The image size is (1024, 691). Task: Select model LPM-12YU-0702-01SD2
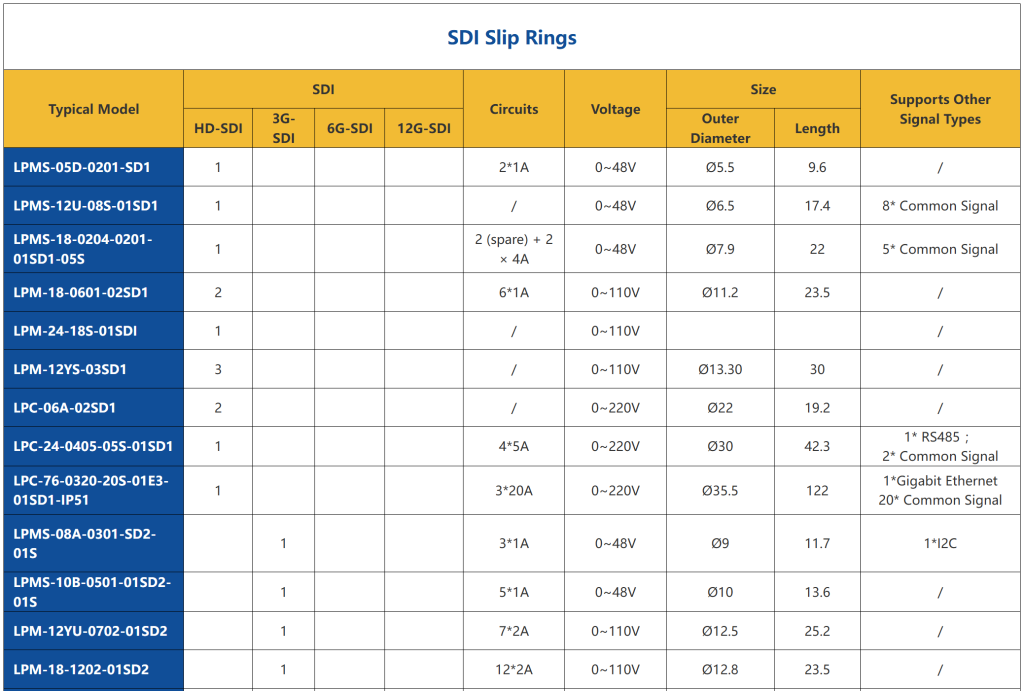click(x=90, y=631)
